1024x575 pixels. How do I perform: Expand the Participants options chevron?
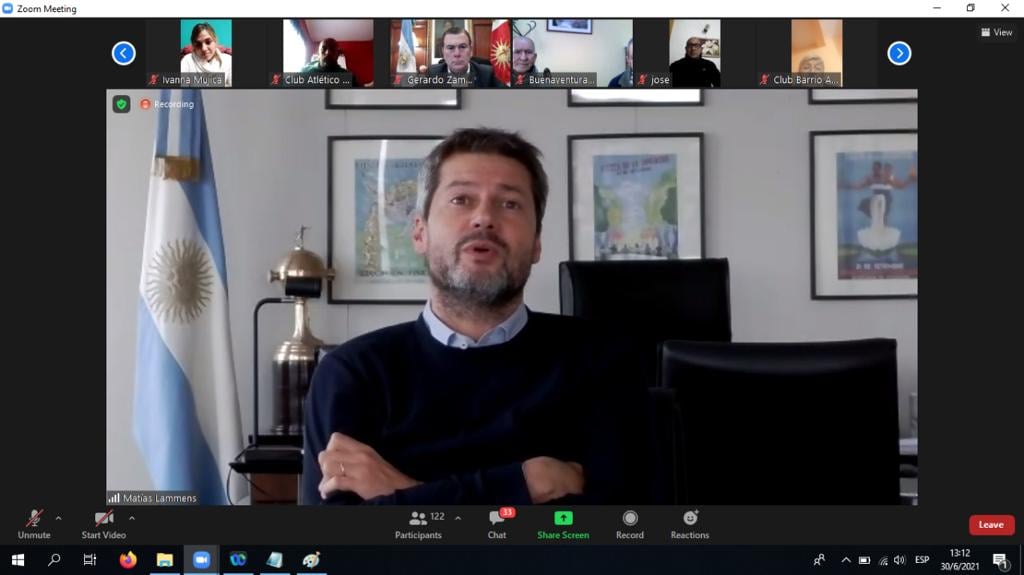pyautogui.click(x=458, y=518)
